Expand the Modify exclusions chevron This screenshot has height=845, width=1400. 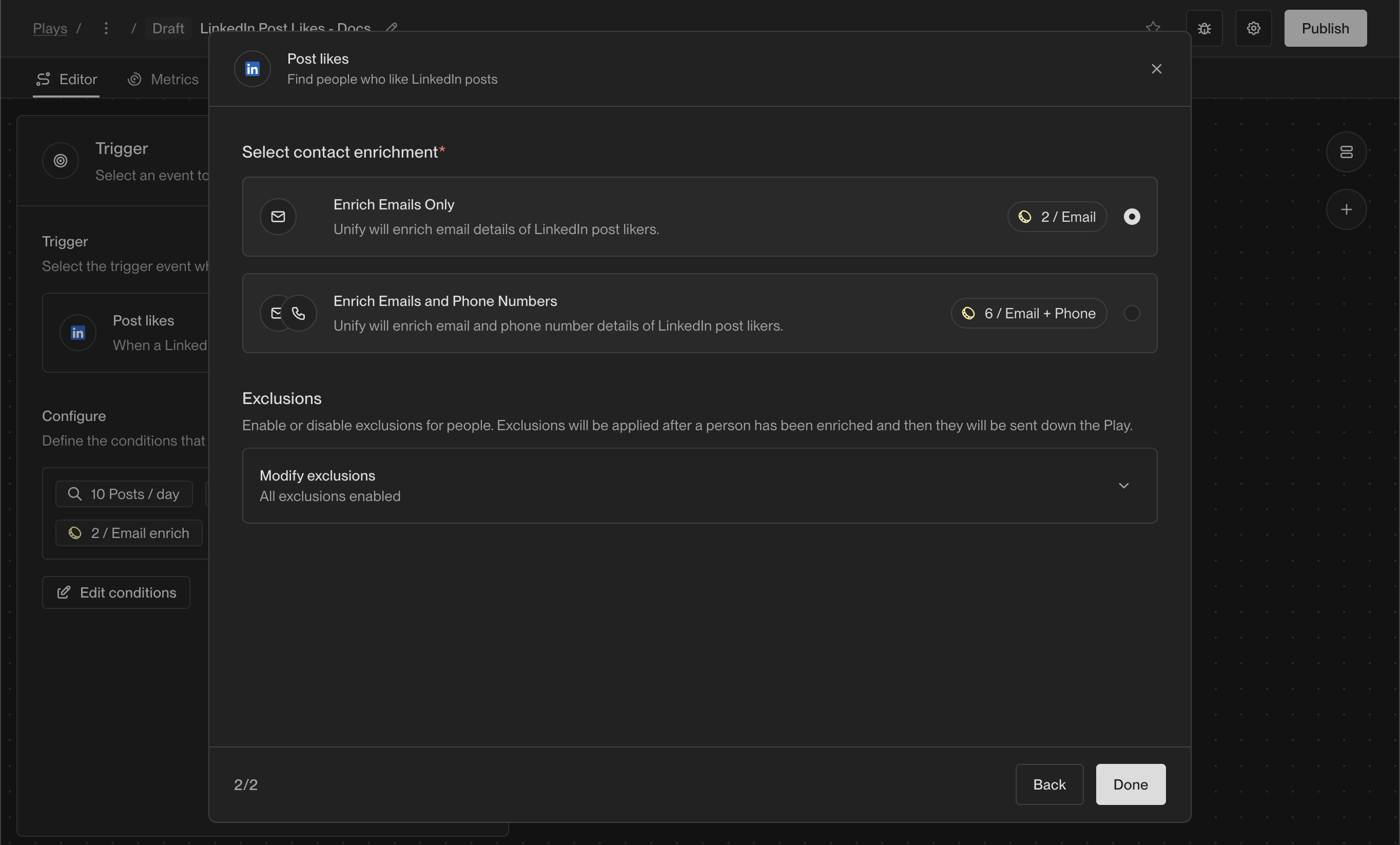pyautogui.click(x=1123, y=485)
